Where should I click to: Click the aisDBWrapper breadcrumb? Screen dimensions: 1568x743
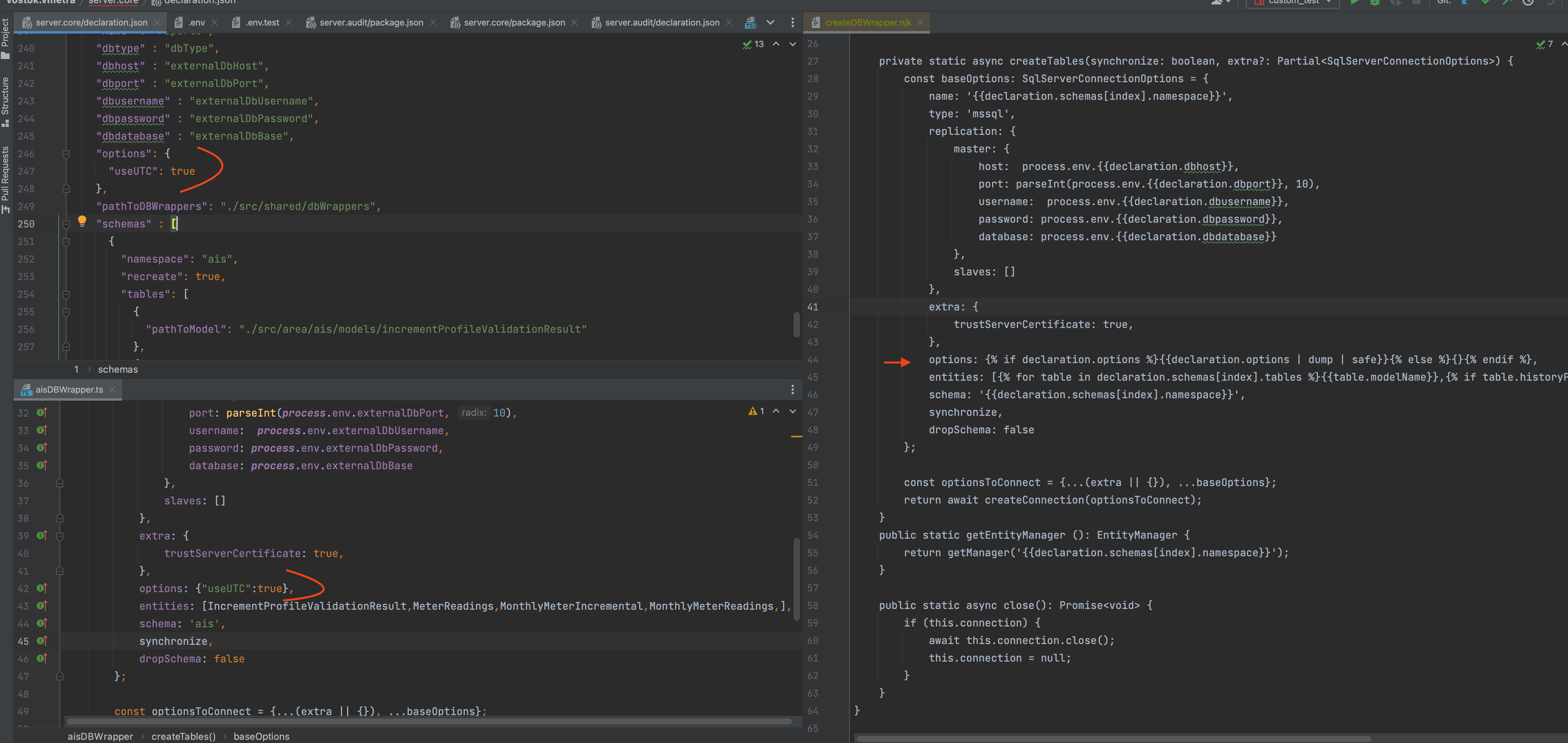(x=100, y=736)
